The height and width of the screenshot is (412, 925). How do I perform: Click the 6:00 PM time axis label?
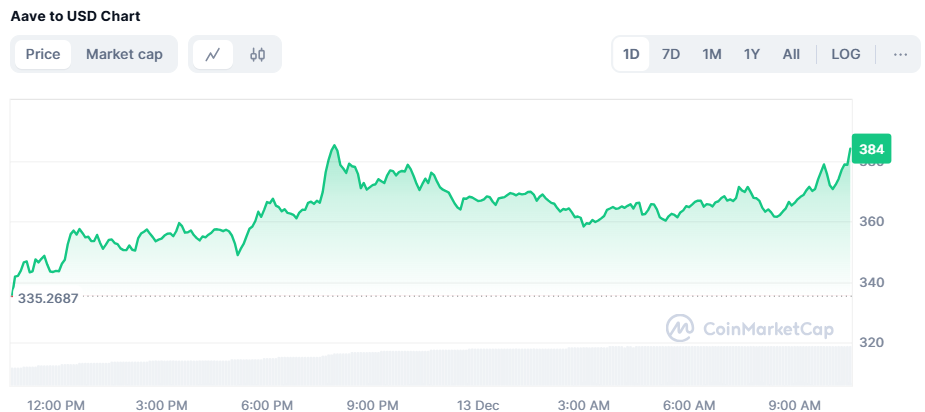coord(267,405)
